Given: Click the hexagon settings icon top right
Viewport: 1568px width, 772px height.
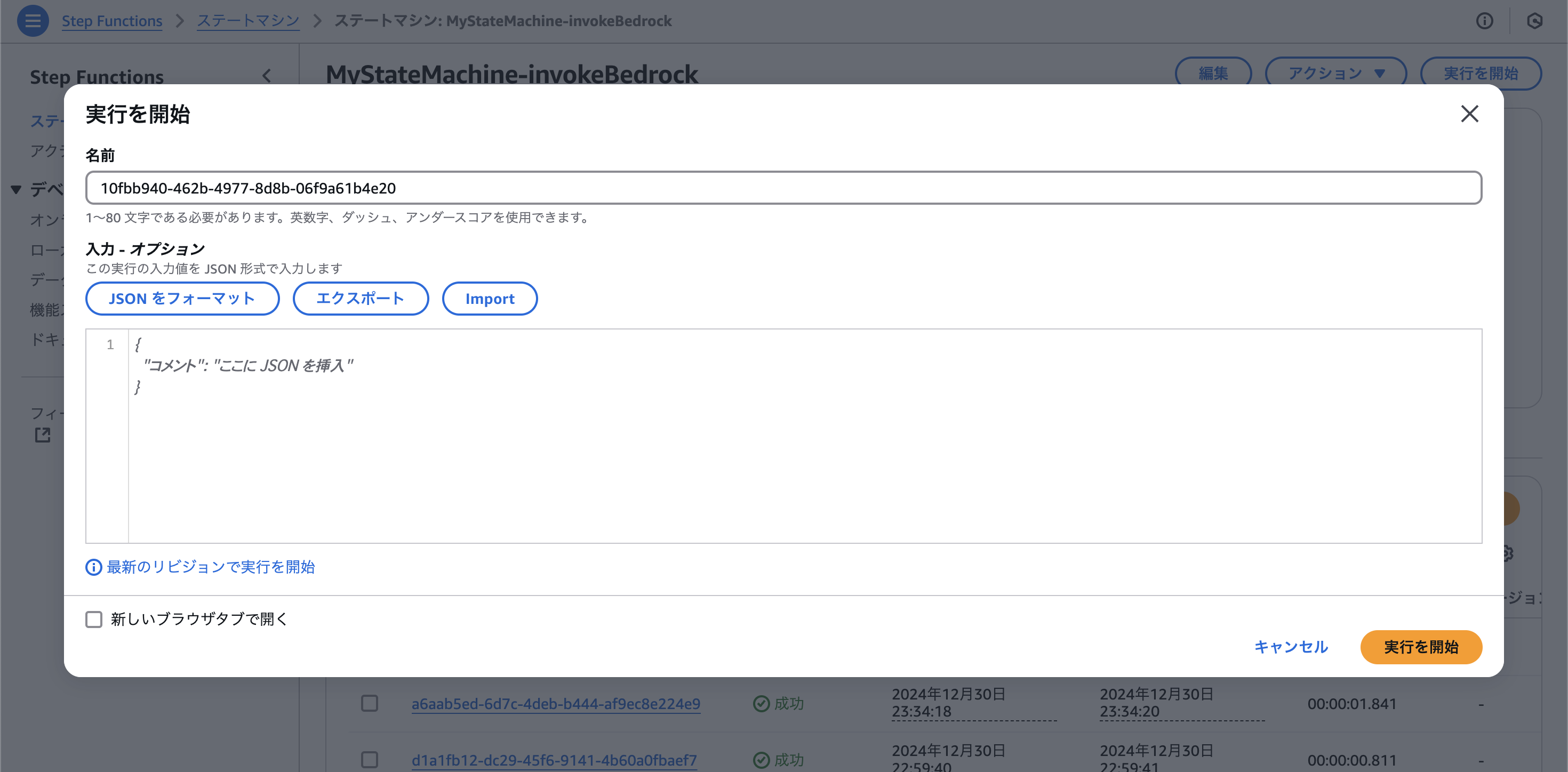Looking at the screenshot, I should [x=1534, y=21].
